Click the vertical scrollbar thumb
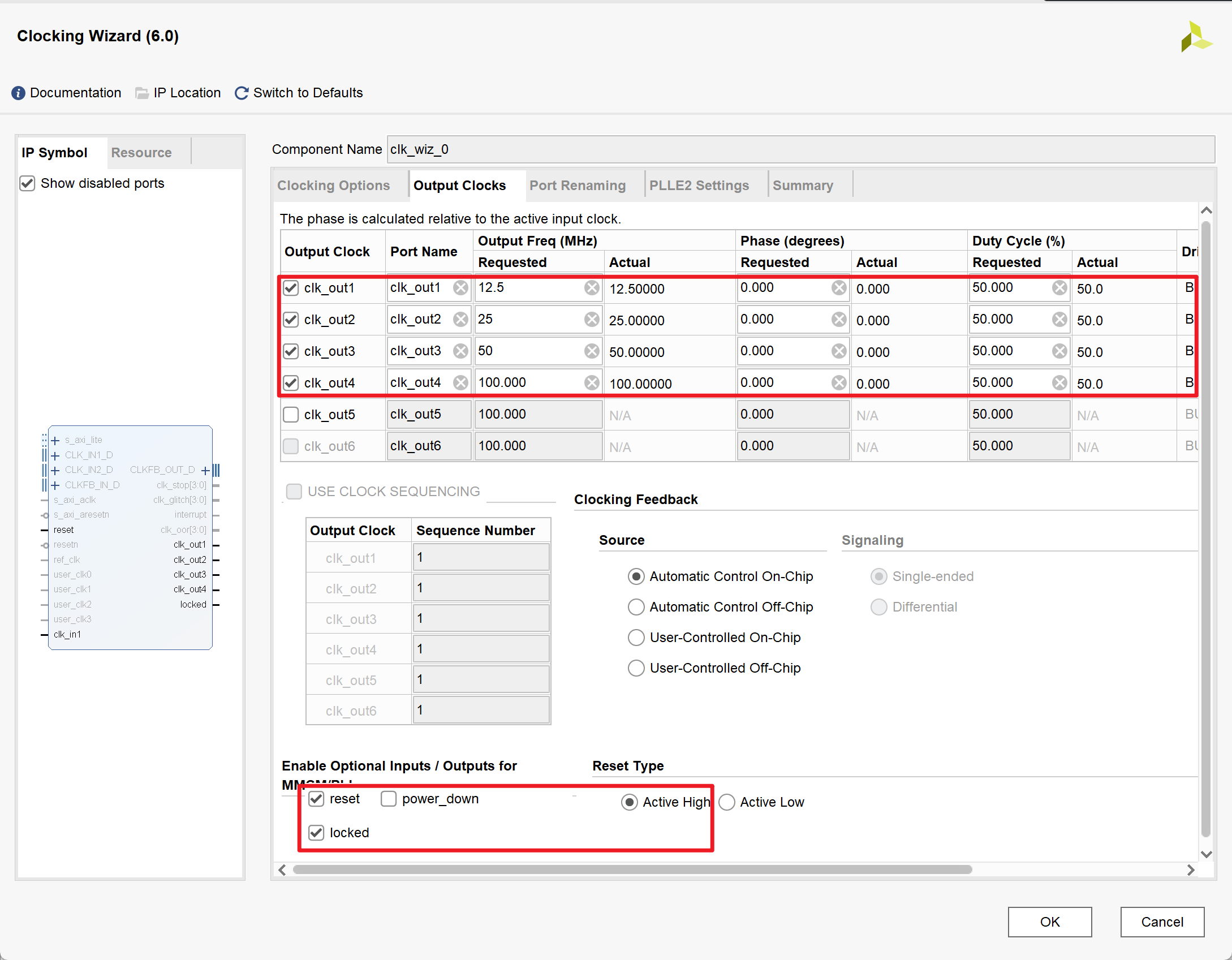This screenshot has height=960, width=1232. [1206, 529]
